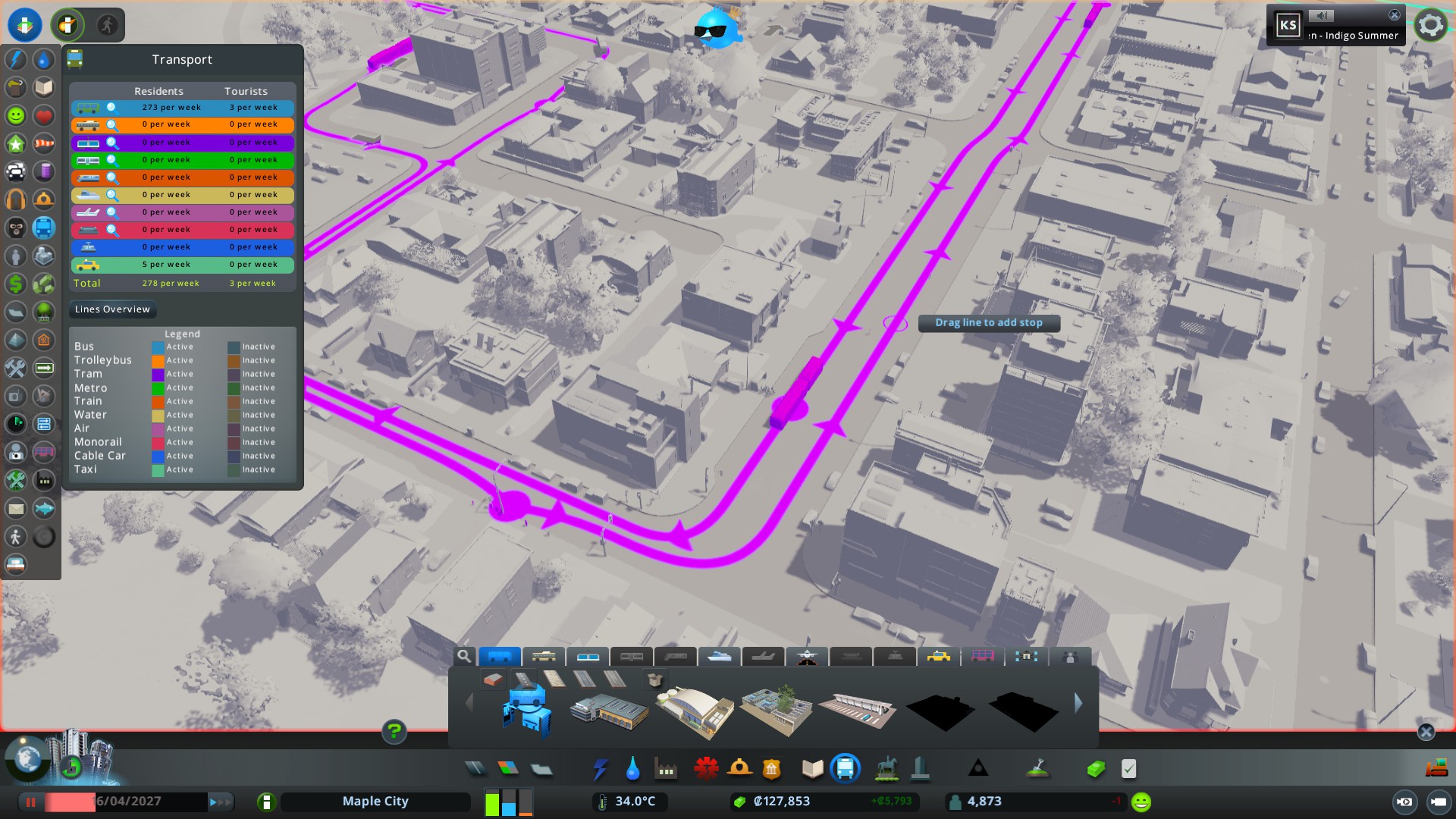Open the Lines Overview

point(111,309)
